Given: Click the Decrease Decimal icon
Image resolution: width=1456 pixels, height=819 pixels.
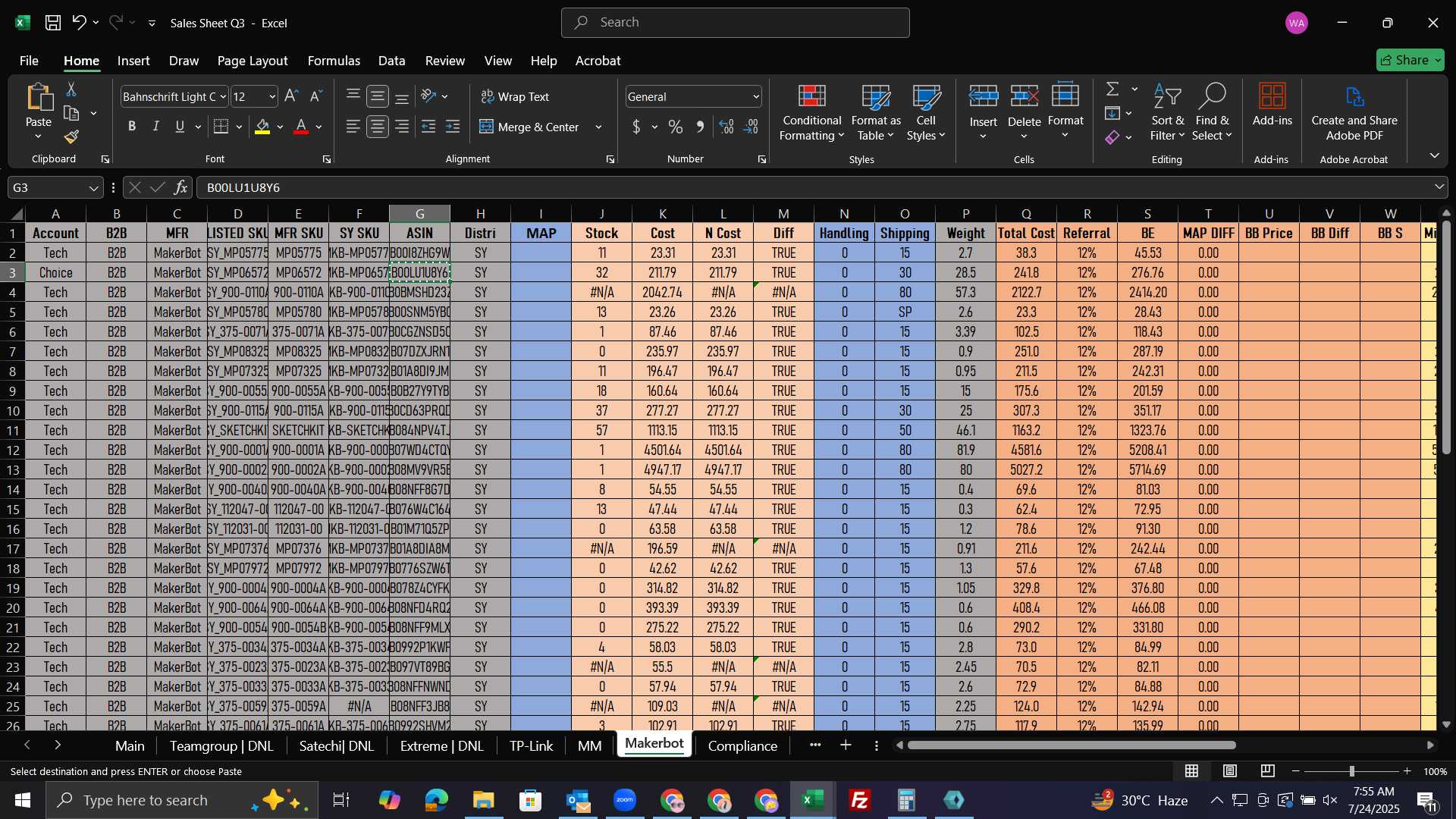Looking at the screenshot, I should pos(752,127).
